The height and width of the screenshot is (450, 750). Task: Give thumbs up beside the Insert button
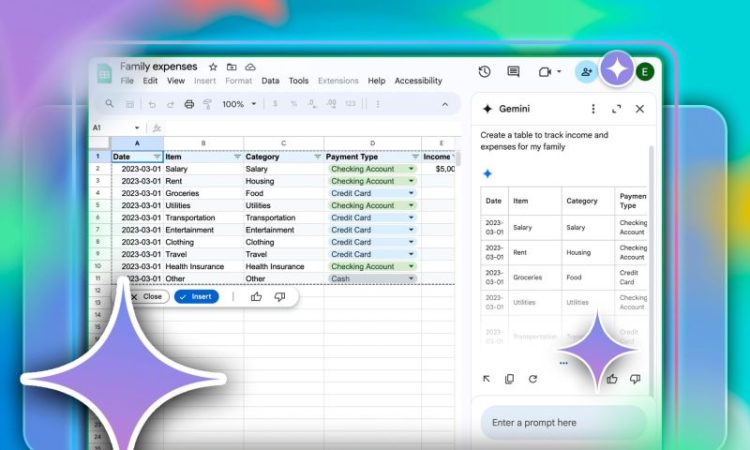click(x=256, y=297)
